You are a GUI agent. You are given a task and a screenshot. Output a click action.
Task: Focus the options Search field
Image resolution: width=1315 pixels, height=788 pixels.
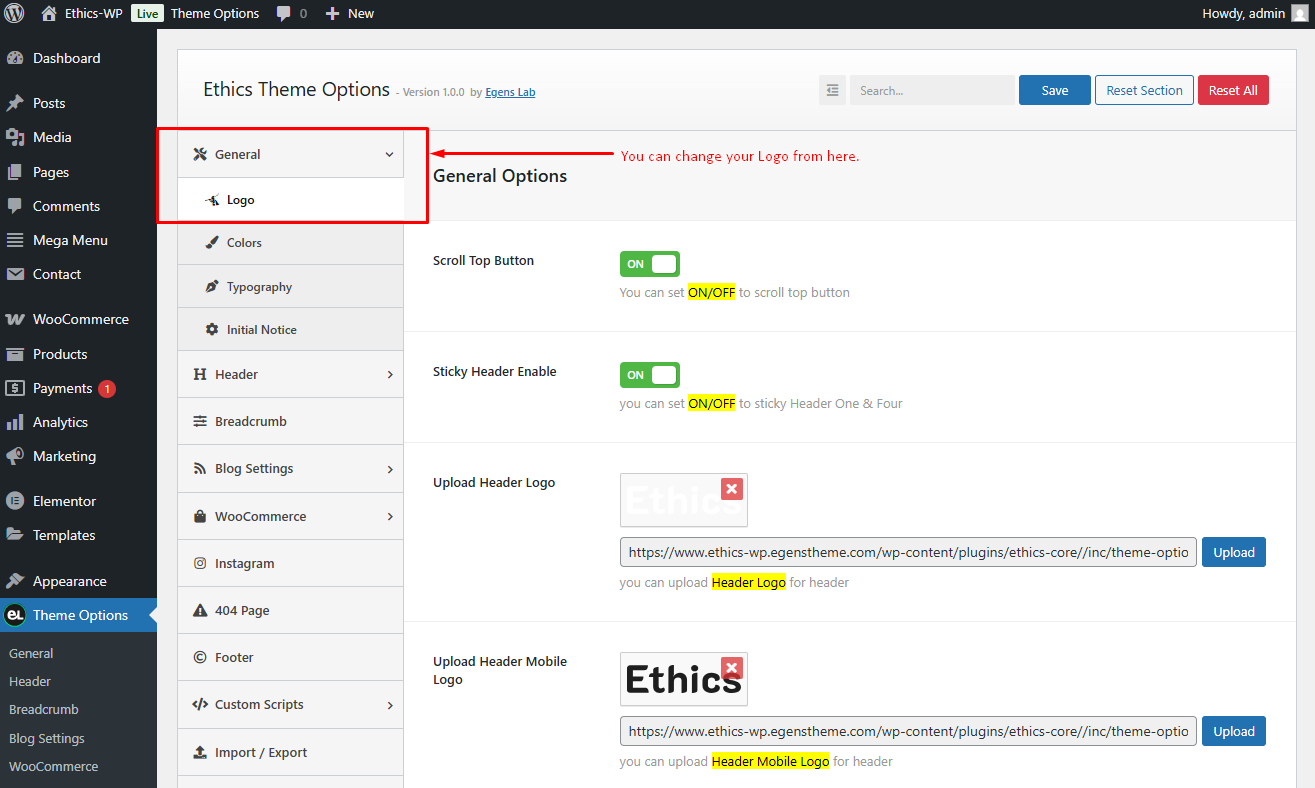(932, 90)
